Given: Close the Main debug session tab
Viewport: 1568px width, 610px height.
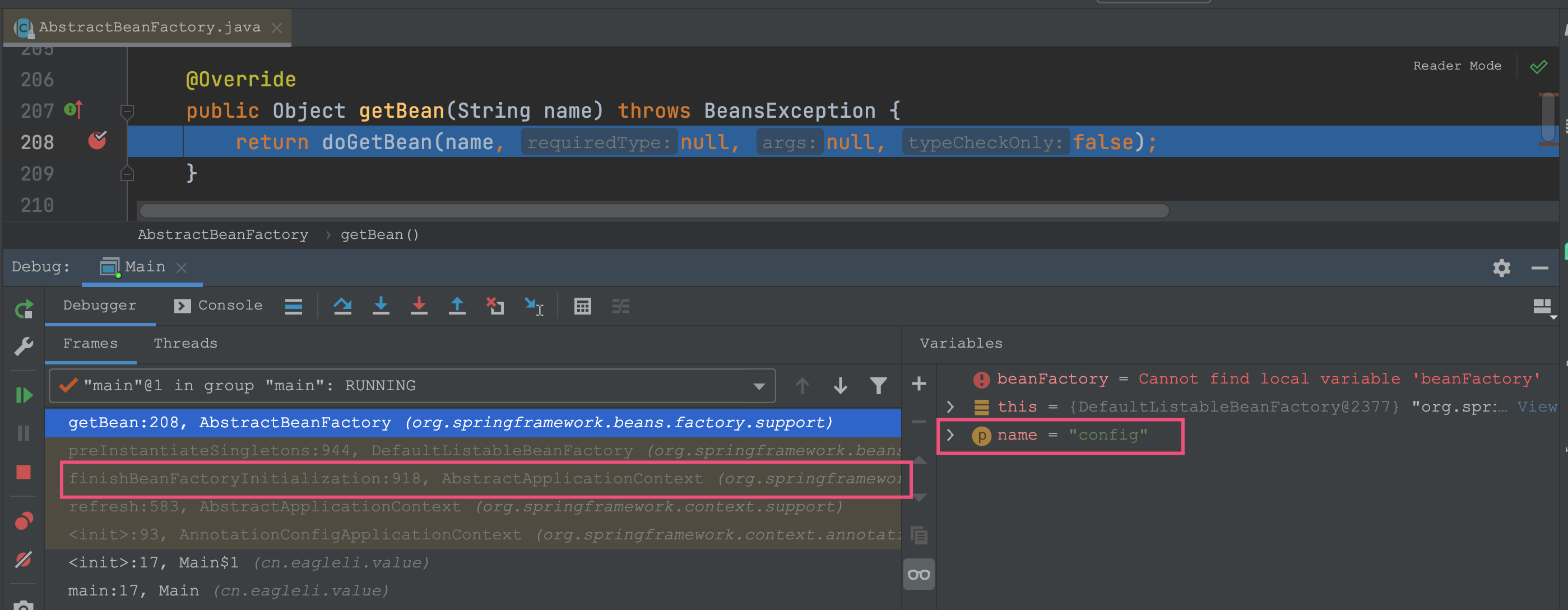Looking at the screenshot, I should click(182, 267).
